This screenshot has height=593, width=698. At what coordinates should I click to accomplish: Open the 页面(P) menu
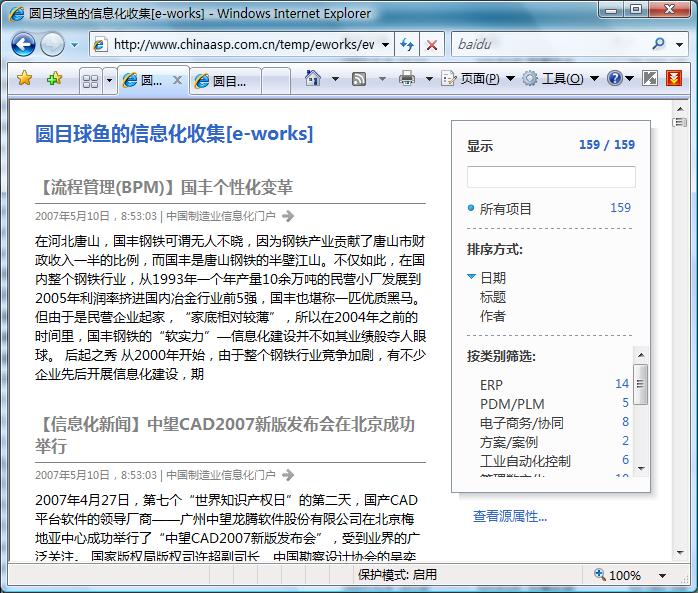point(478,79)
